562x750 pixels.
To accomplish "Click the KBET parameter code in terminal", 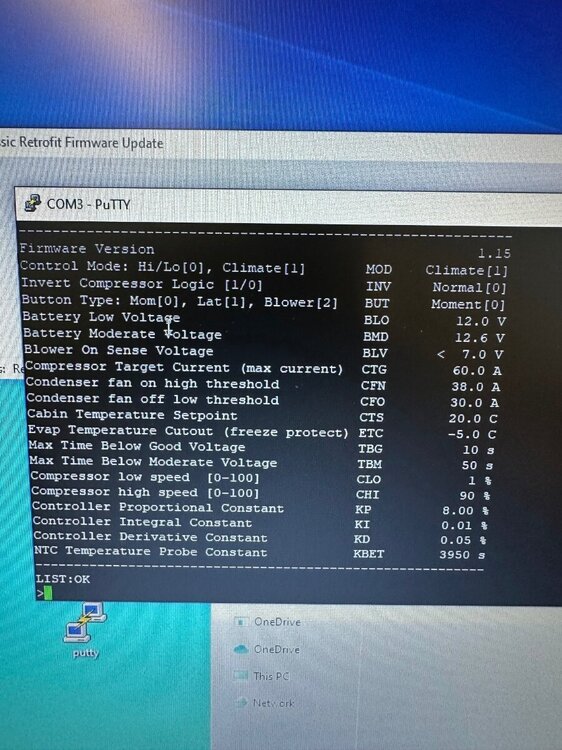I will click(x=368, y=554).
